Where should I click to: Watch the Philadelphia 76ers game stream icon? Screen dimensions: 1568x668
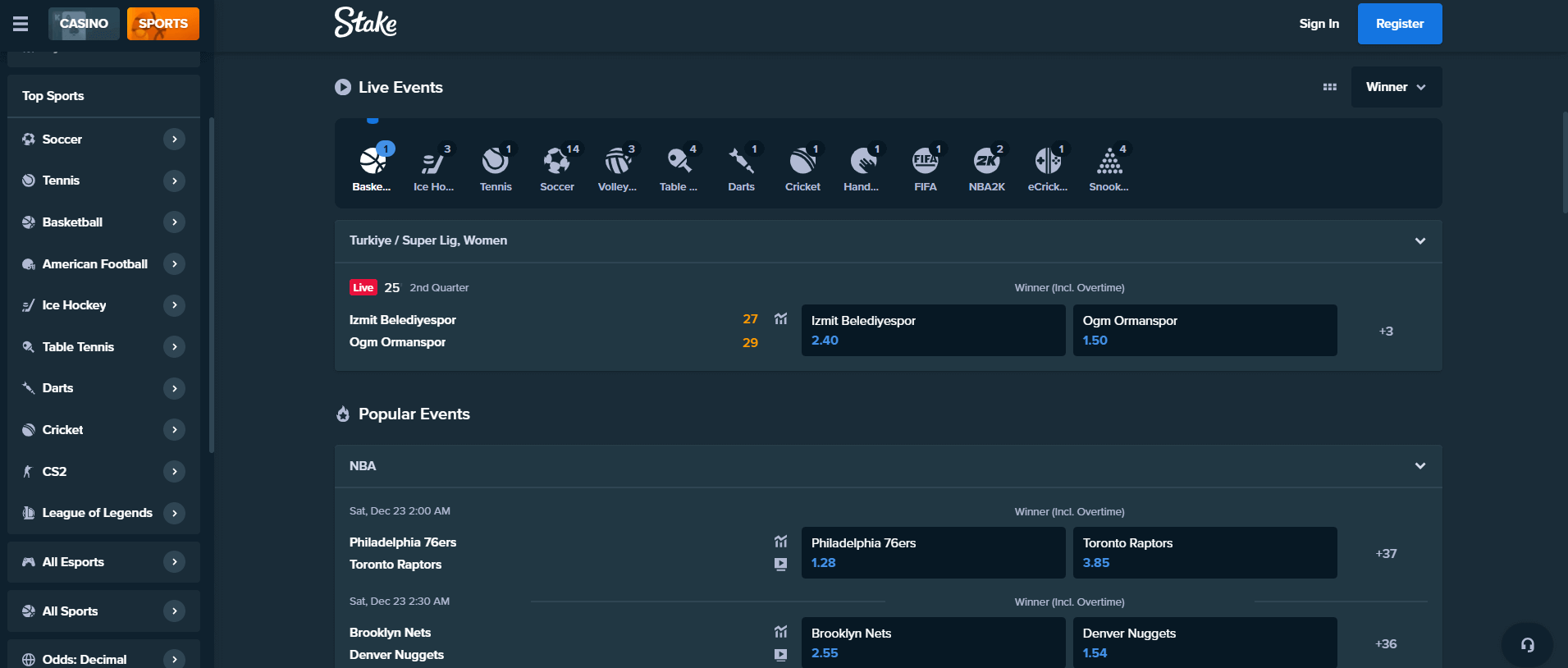(780, 565)
